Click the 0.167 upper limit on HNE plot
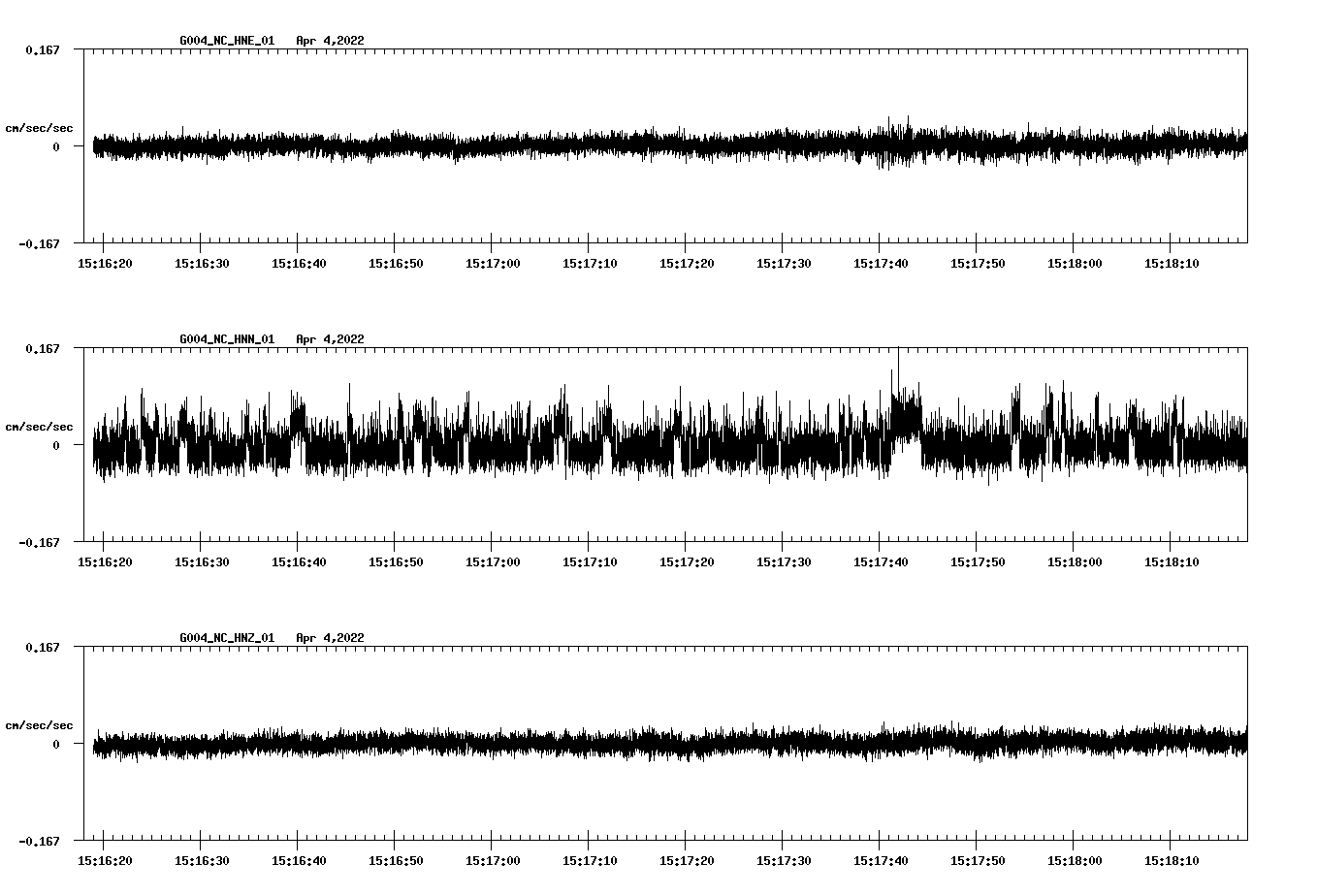 click(42, 49)
